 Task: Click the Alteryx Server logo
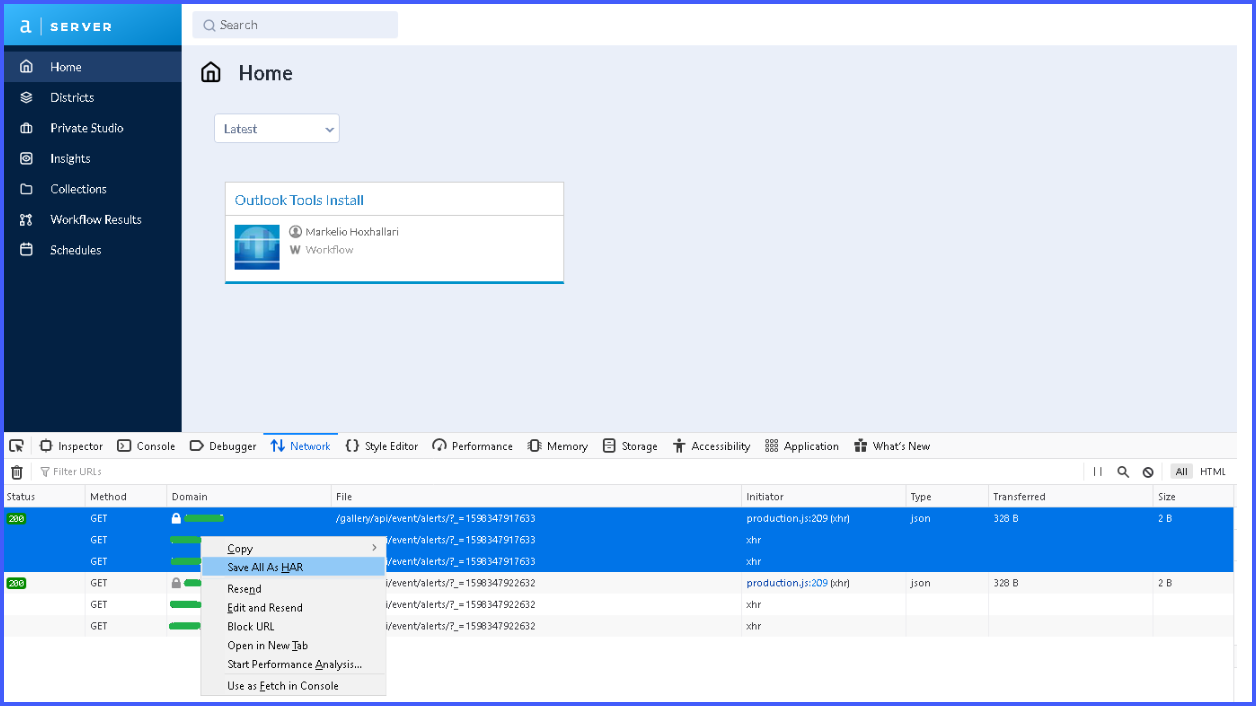click(x=66, y=27)
